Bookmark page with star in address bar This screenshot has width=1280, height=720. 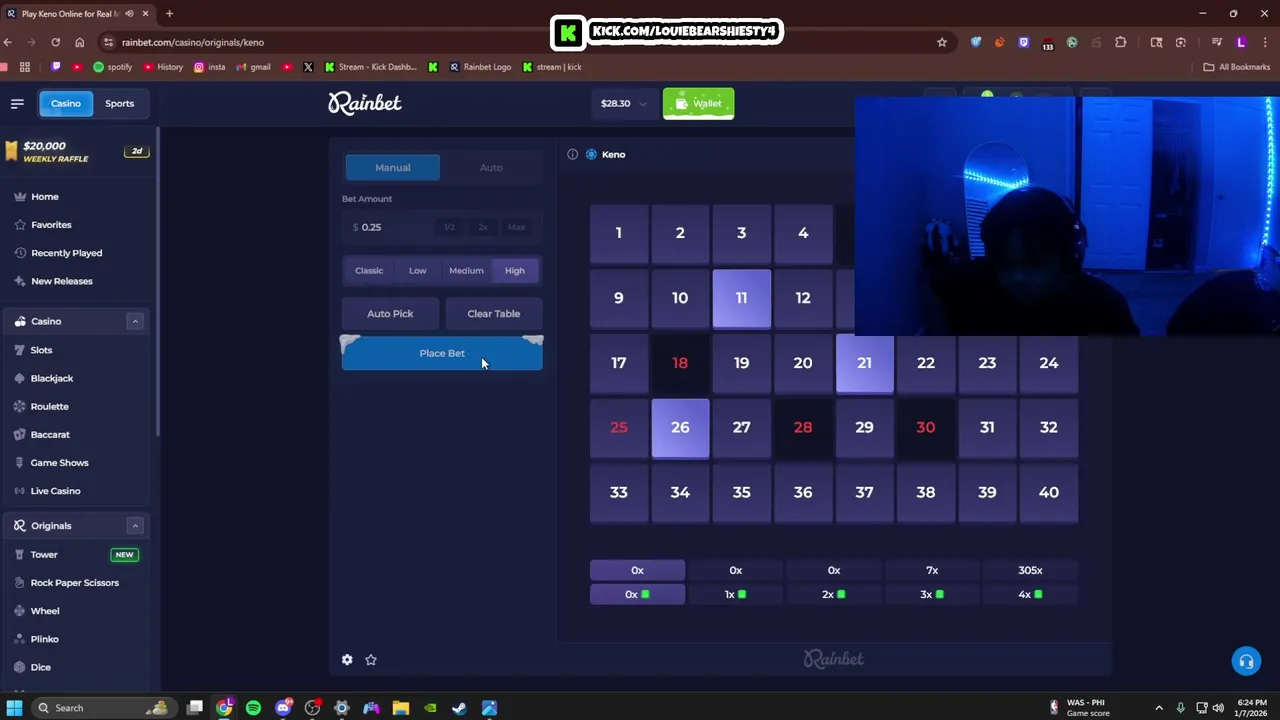click(942, 42)
